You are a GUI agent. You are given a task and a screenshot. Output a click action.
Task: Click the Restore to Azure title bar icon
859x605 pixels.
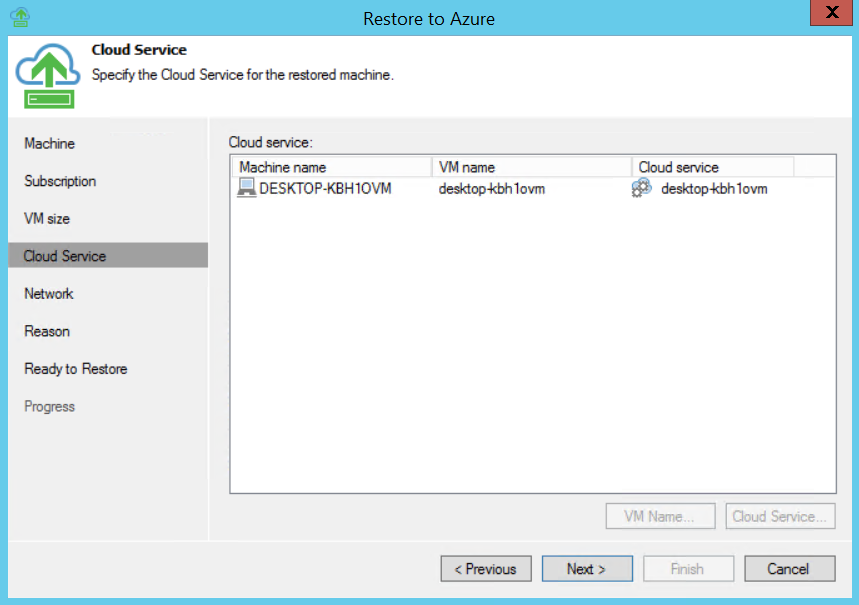pos(20,17)
